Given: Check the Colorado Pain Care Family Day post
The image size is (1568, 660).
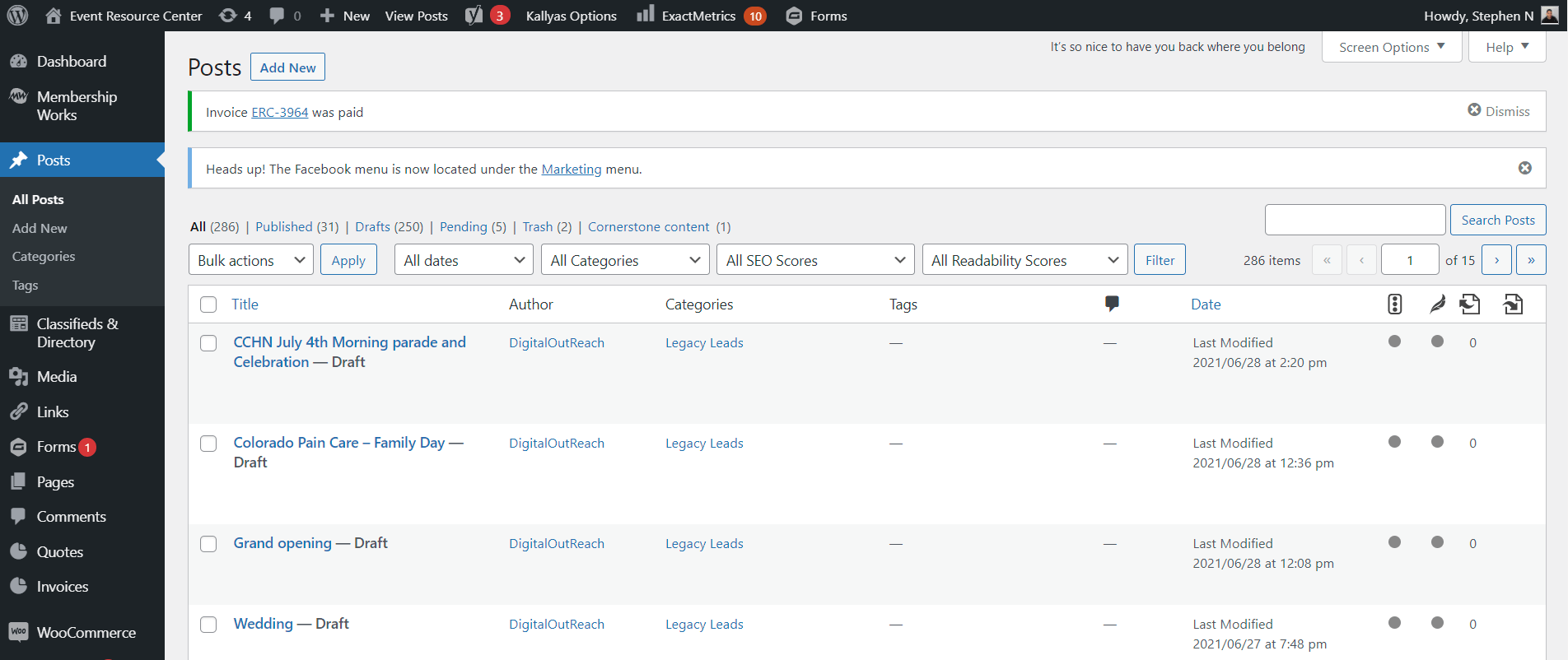Looking at the screenshot, I should pos(208,444).
